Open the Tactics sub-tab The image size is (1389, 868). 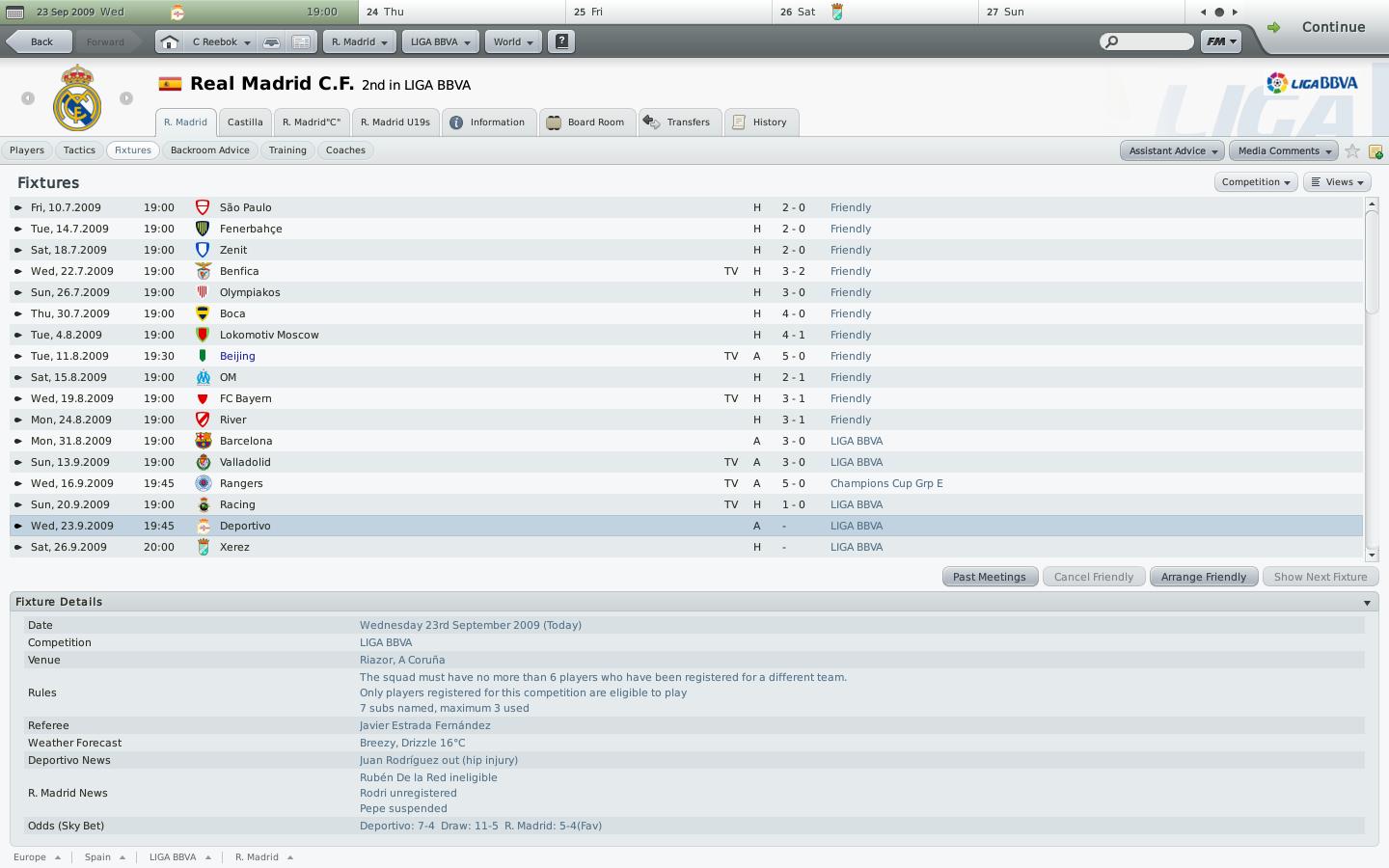[x=79, y=150]
